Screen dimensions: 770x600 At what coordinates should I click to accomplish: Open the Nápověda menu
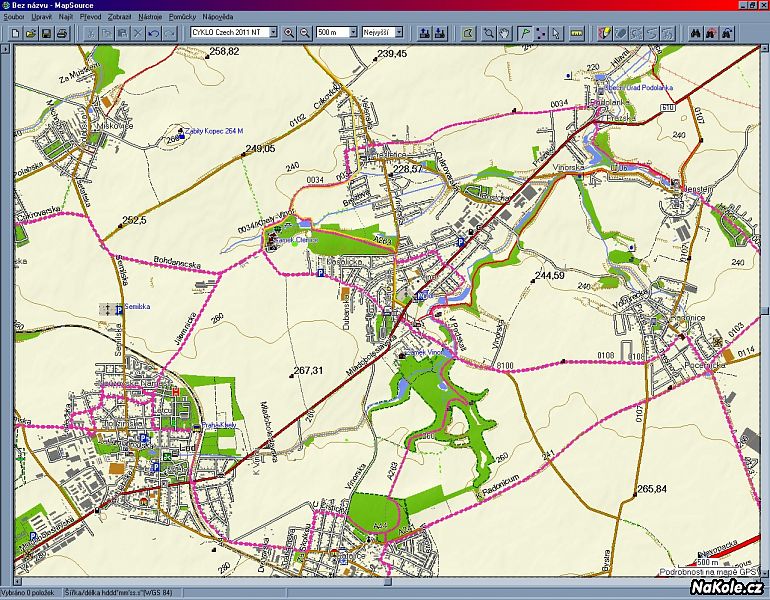click(x=218, y=17)
